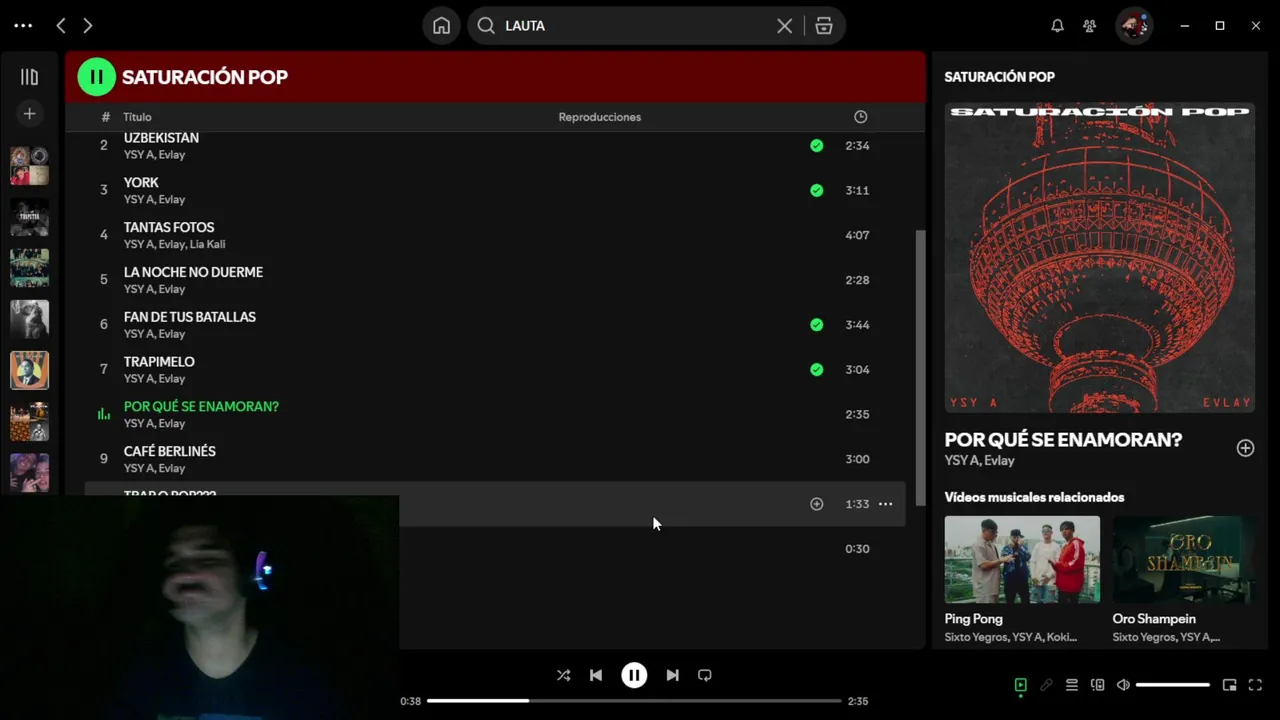Open lyrics with the microphone icon
The height and width of the screenshot is (720, 1280).
(1046, 685)
